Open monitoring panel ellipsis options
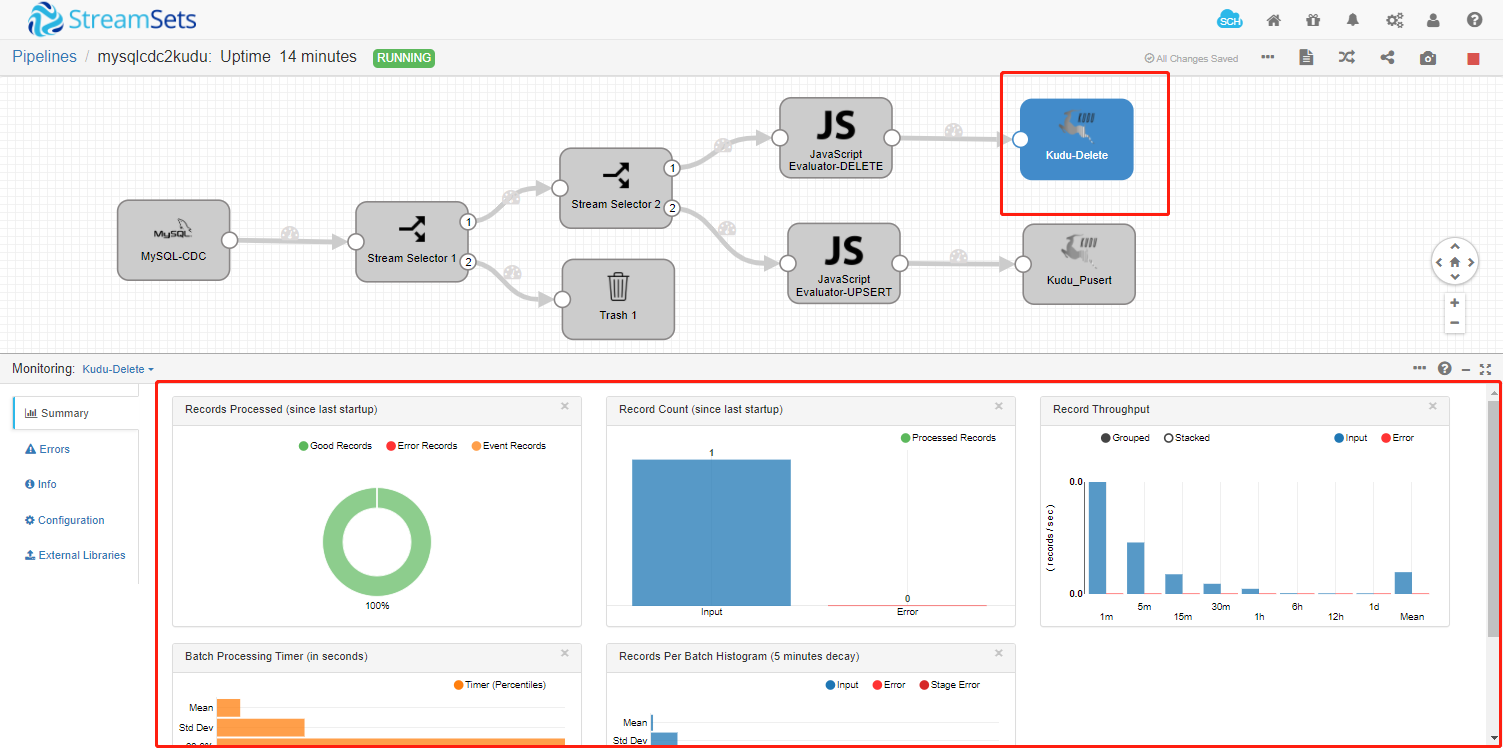Image resolution: width=1503 pixels, height=749 pixels. pyautogui.click(x=1419, y=368)
